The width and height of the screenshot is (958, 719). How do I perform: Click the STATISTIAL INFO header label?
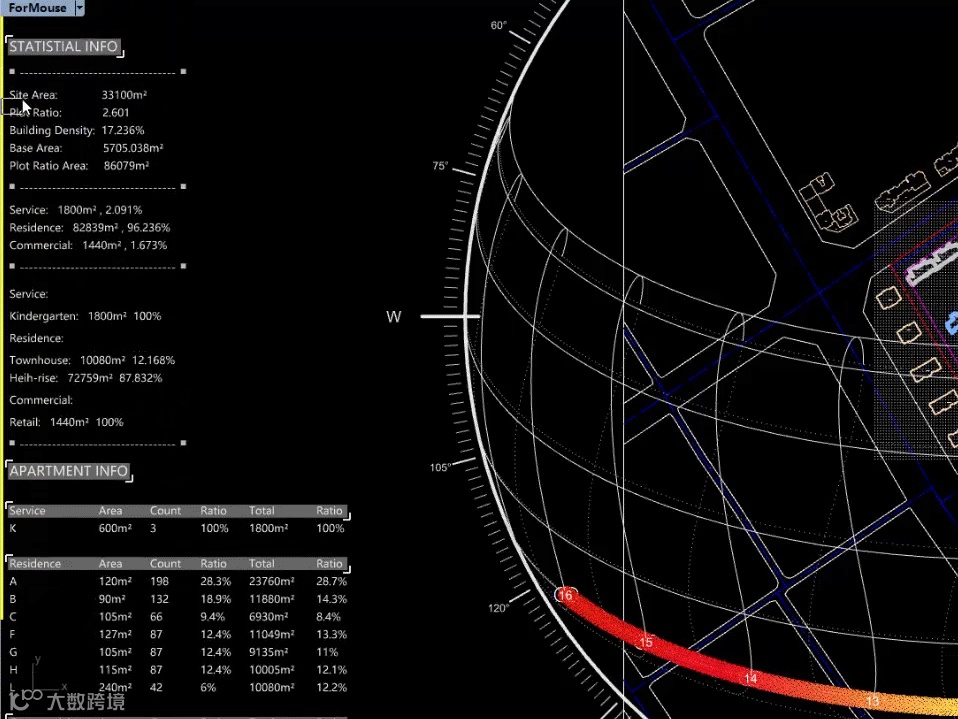(64, 46)
